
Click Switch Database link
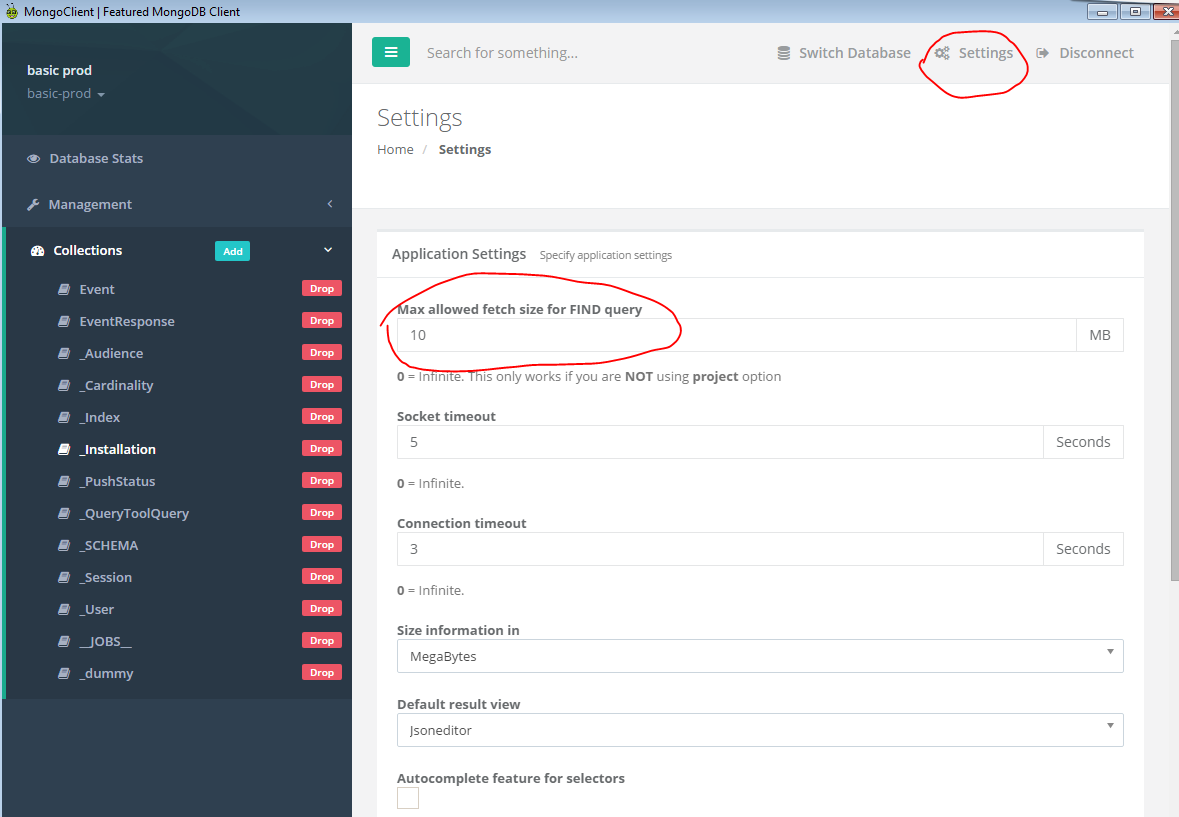[x=844, y=53]
